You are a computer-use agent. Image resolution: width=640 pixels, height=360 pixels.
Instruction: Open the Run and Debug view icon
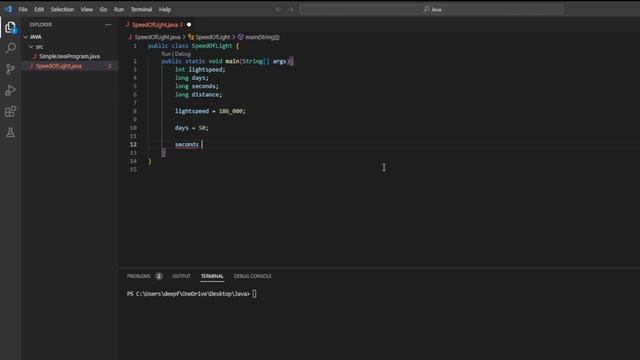click(x=10, y=90)
